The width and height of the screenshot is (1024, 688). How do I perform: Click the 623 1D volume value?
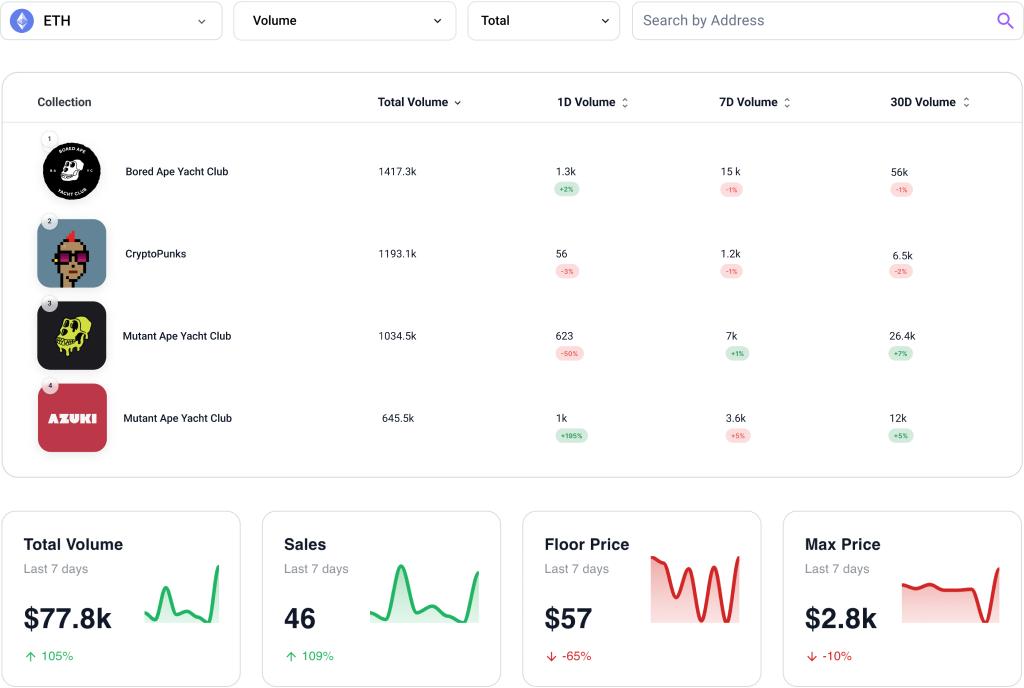564,336
